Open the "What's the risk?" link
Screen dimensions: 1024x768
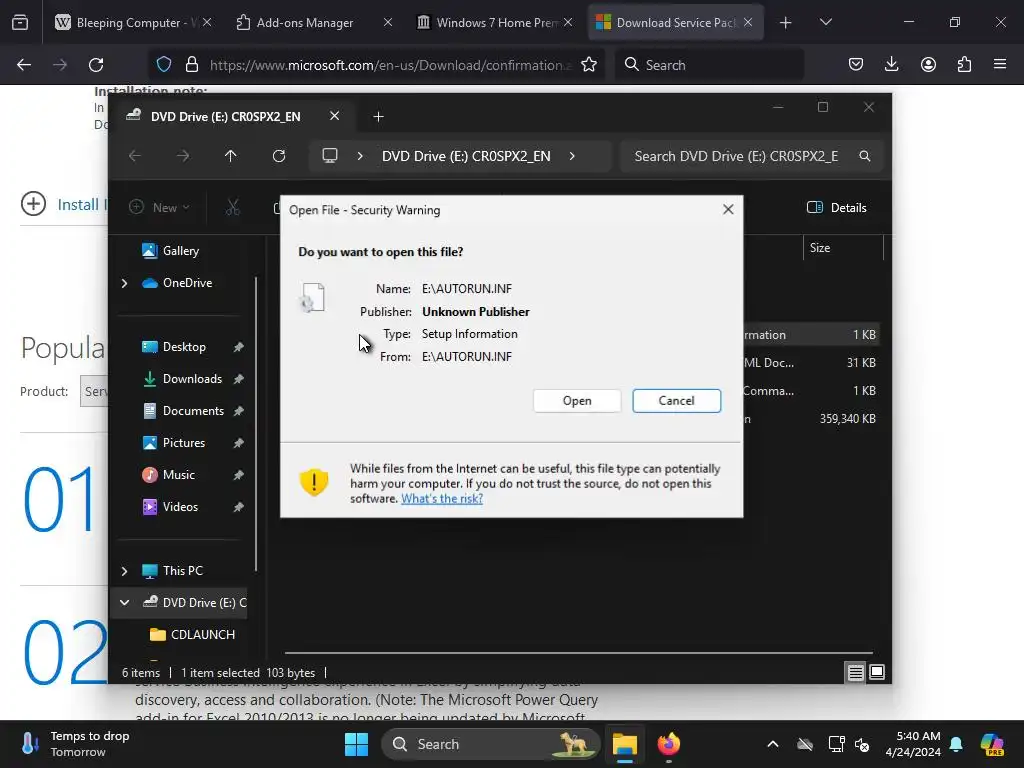tap(442, 499)
